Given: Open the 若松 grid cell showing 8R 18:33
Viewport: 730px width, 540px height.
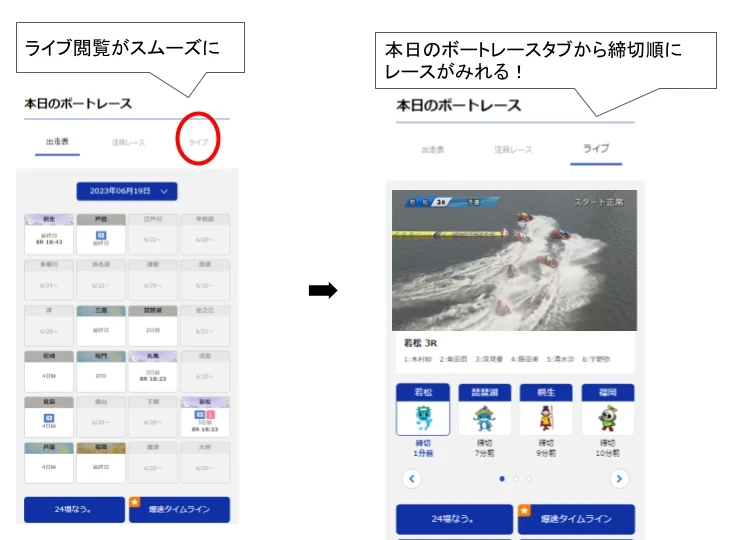Looking at the screenshot, I should point(205,417).
